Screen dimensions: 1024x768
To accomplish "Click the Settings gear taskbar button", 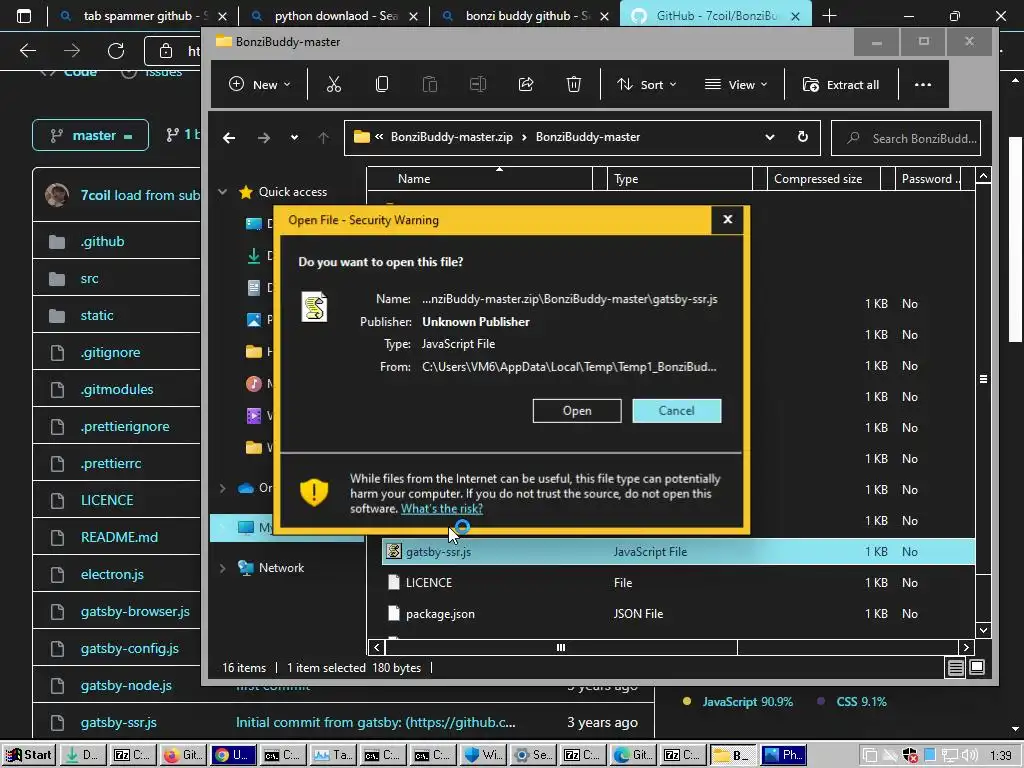I will [533, 755].
